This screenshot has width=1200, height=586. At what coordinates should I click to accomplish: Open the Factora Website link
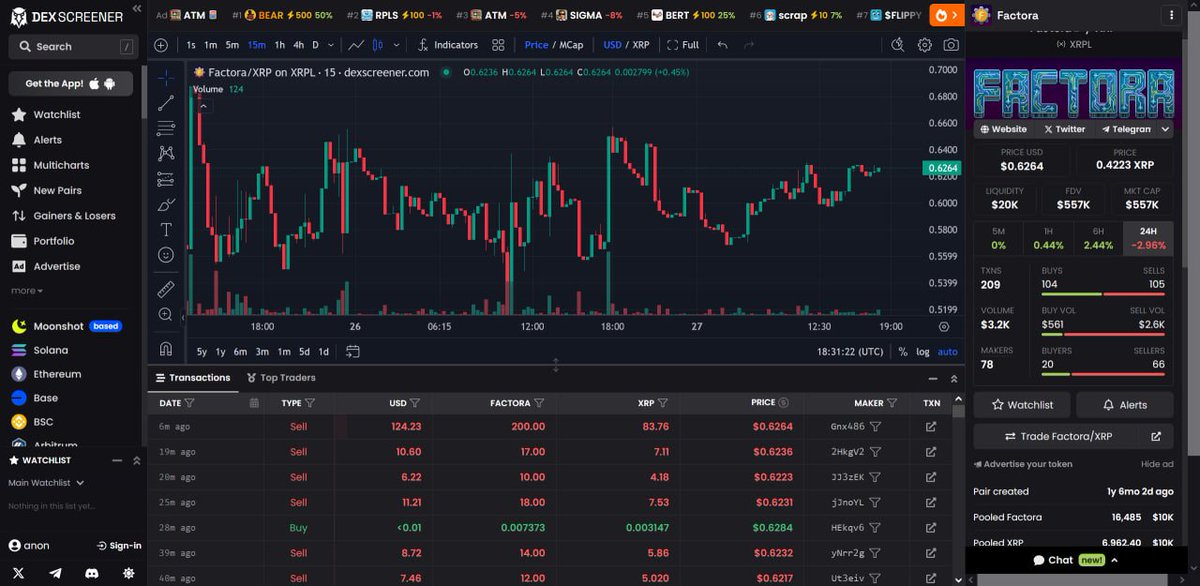click(1004, 129)
